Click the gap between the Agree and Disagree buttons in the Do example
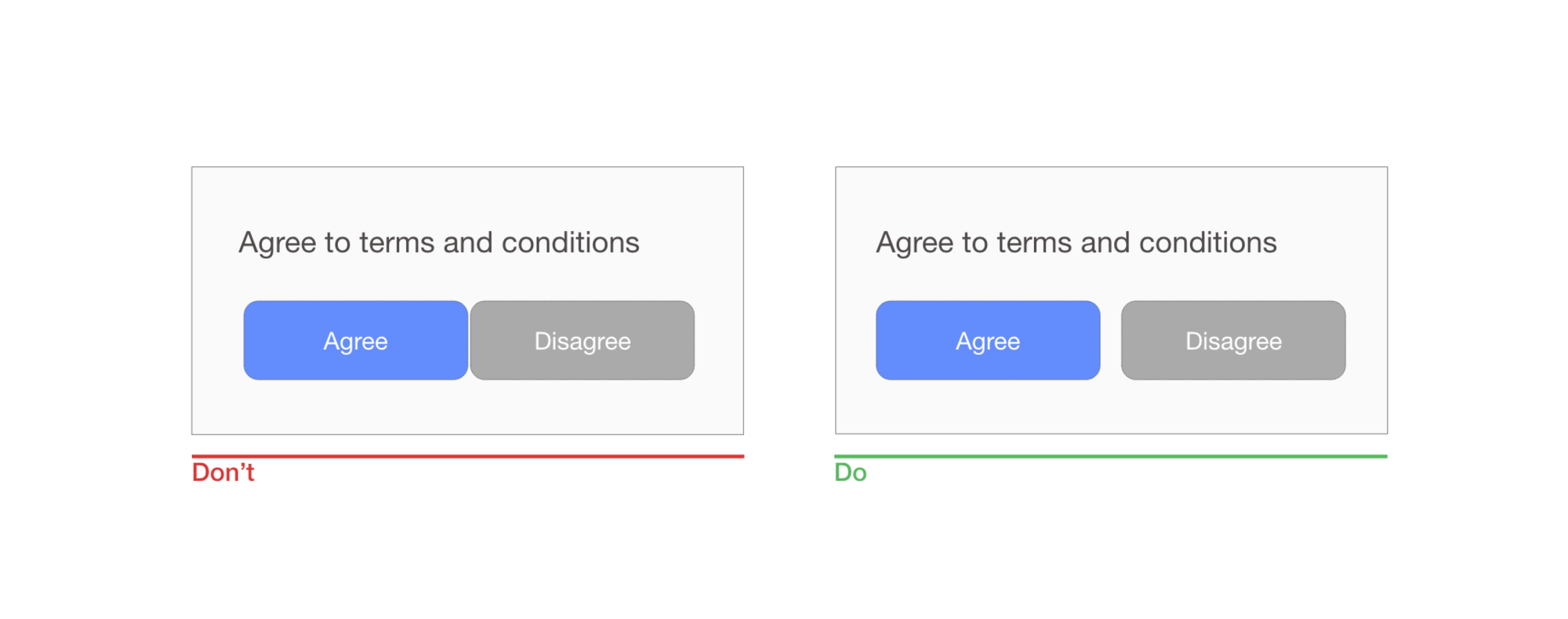Image resolution: width=1568 pixels, height=619 pixels. tap(1111, 341)
